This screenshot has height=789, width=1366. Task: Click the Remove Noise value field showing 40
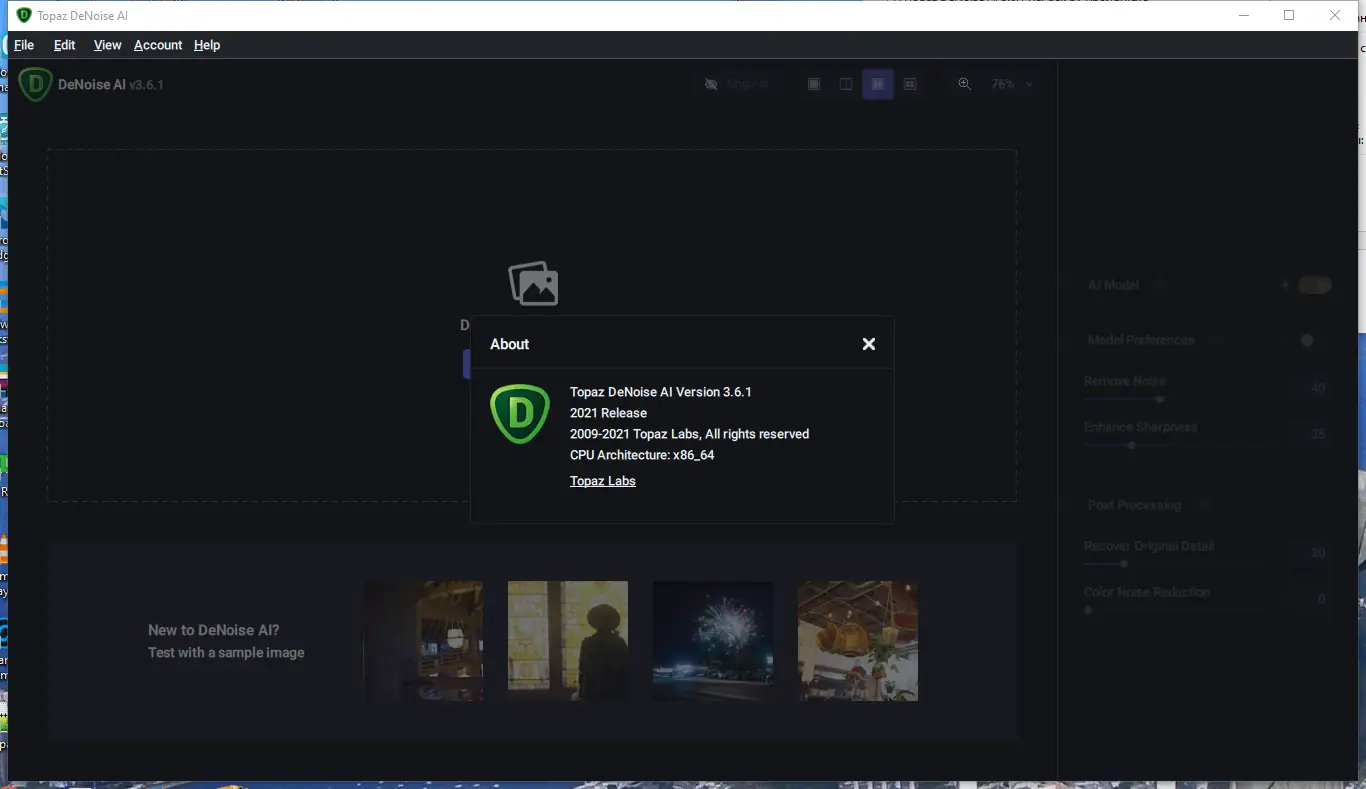pyautogui.click(x=1310, y=388)
